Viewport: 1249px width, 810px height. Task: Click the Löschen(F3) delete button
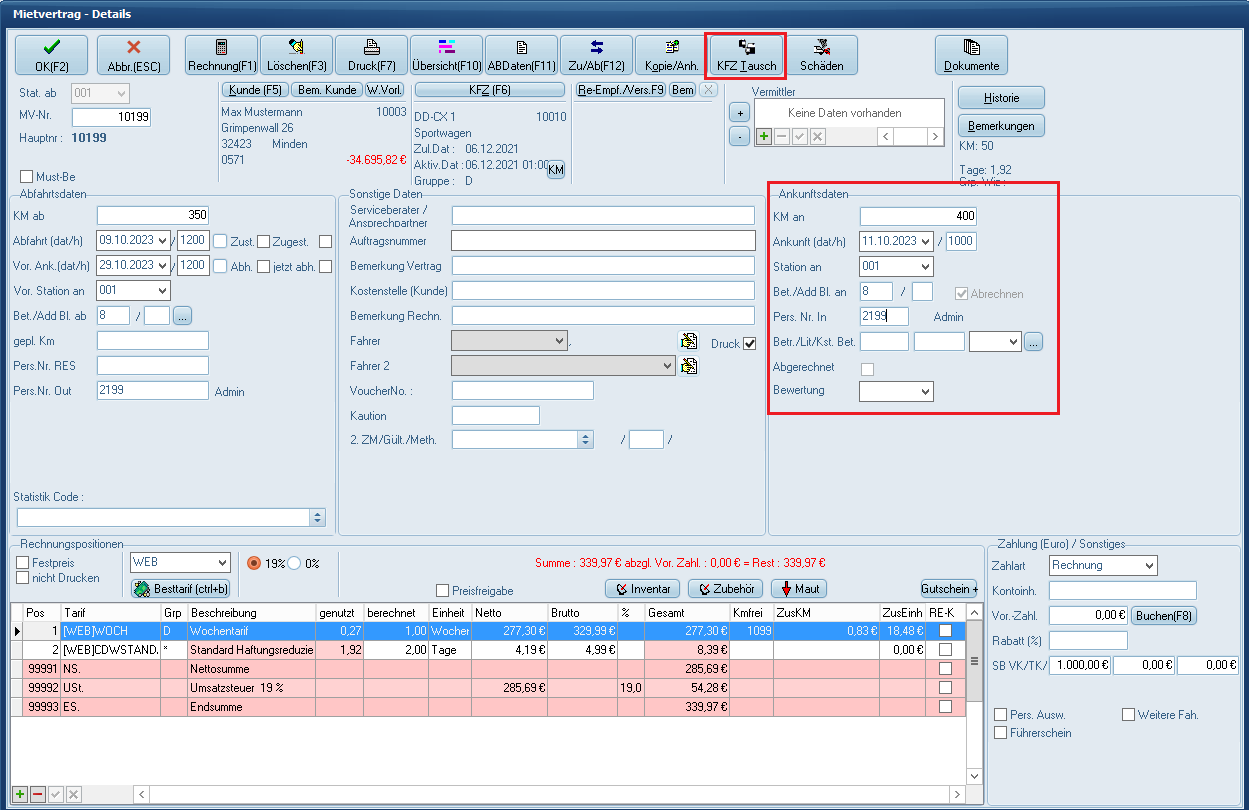point(296,55)
